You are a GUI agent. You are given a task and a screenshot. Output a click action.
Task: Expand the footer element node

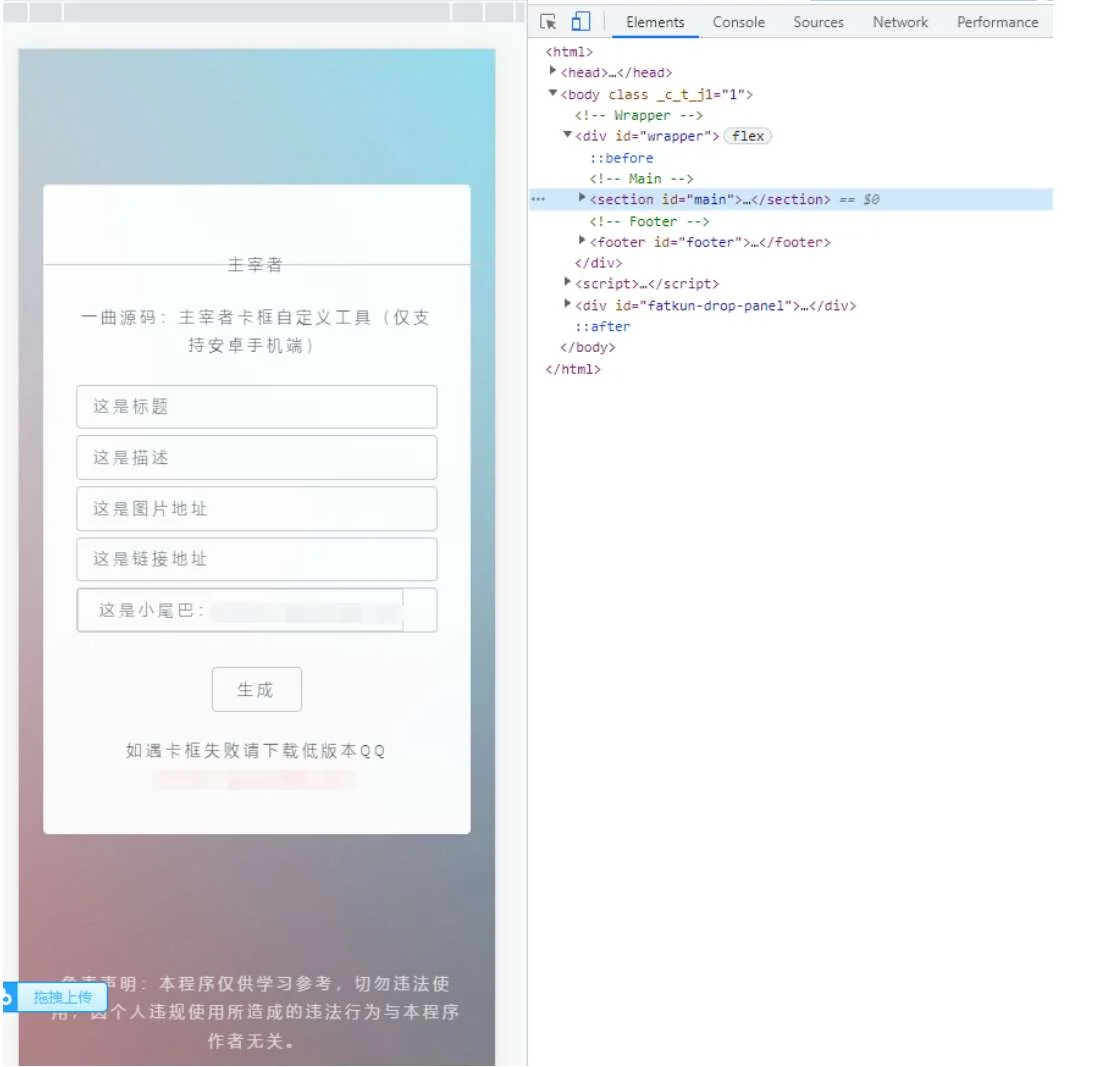582,241
